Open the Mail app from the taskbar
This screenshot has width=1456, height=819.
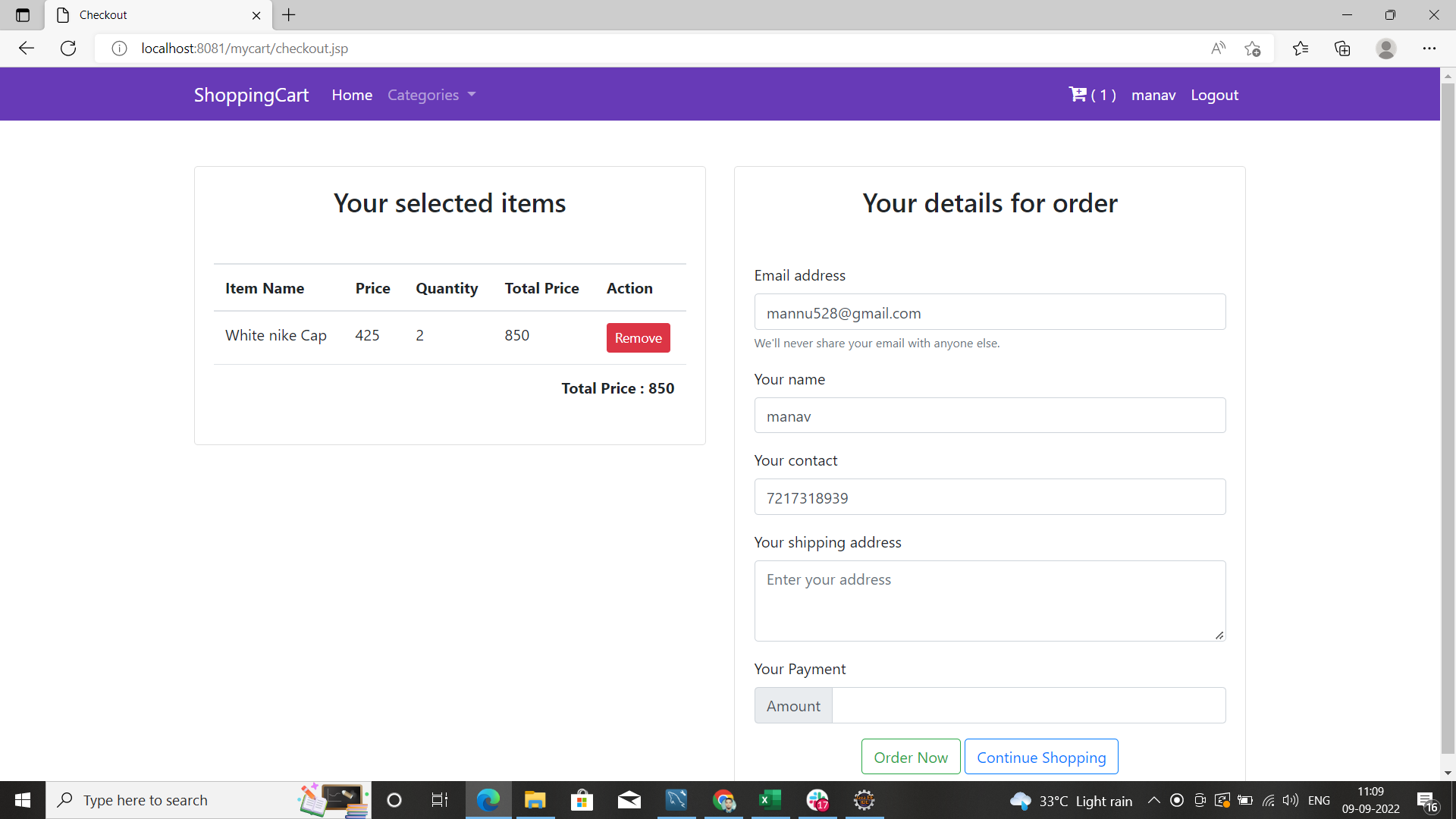point(629,800)
